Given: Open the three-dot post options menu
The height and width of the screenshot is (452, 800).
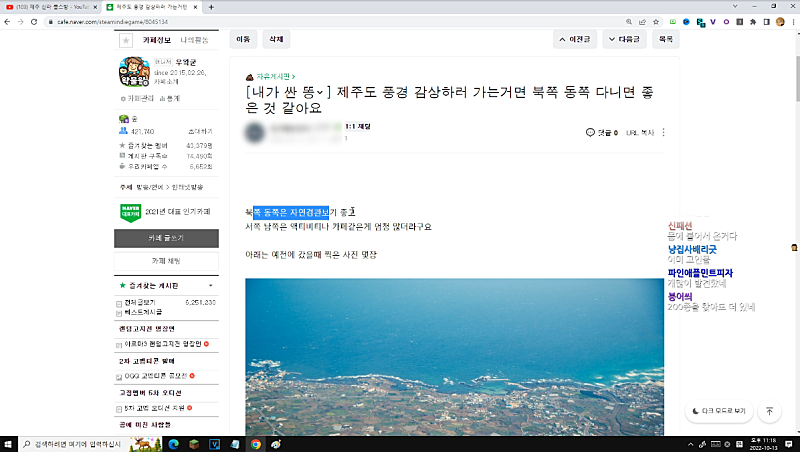Looking at the screenshot, I should [664, 132].
